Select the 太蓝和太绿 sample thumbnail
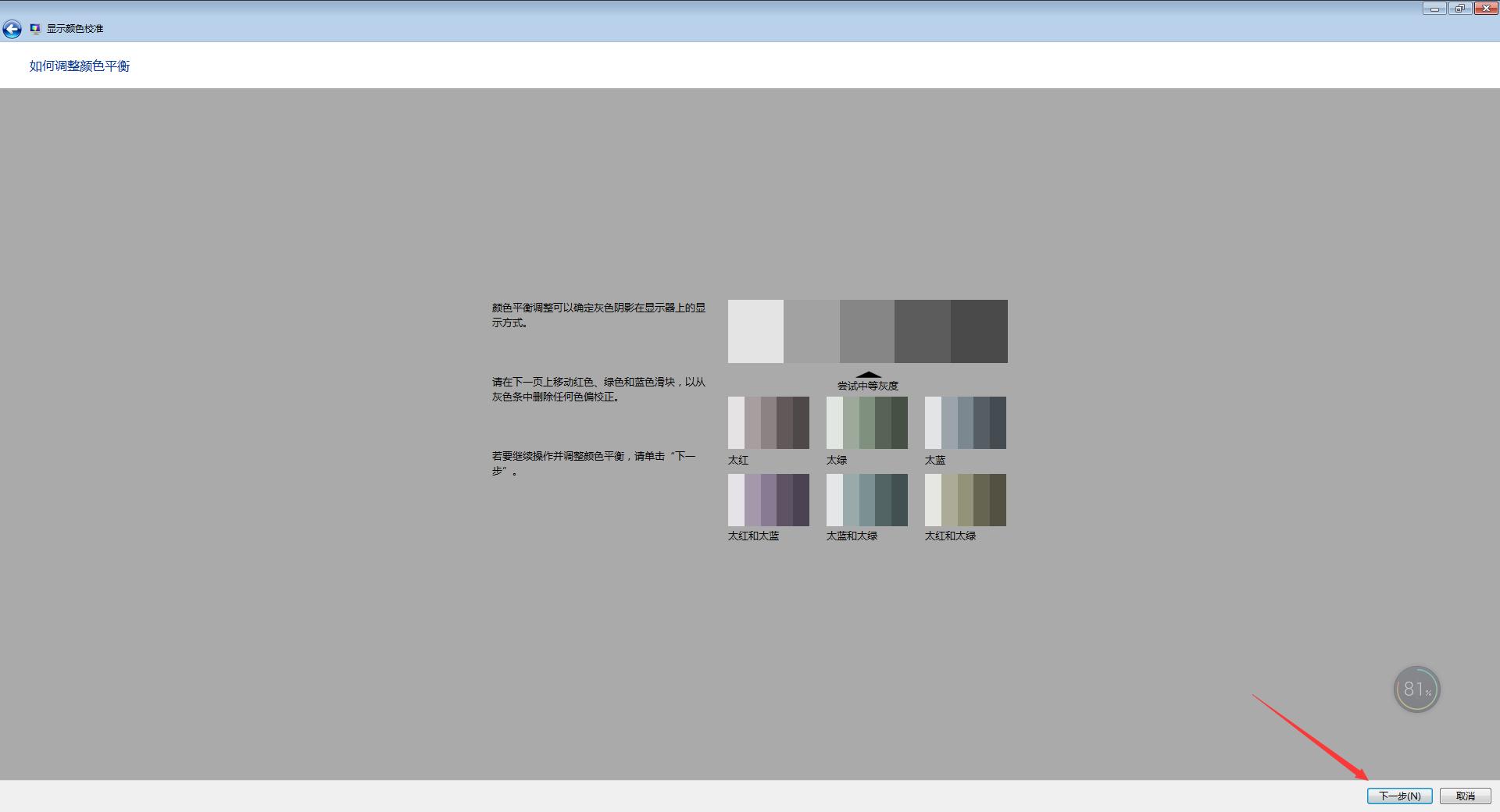This screenshot has height=812, width=1500. [x=867, y=500]
